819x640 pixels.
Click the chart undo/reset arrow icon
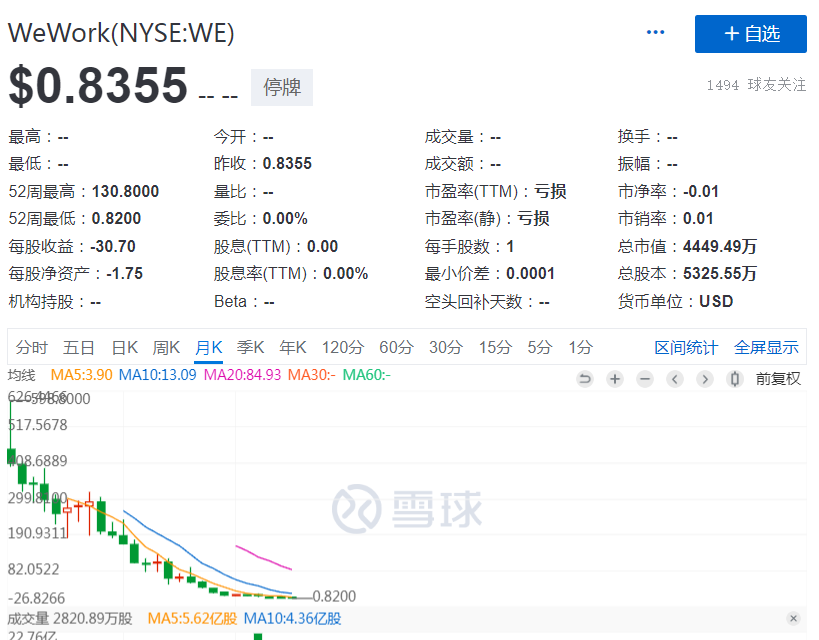point(585,379)
